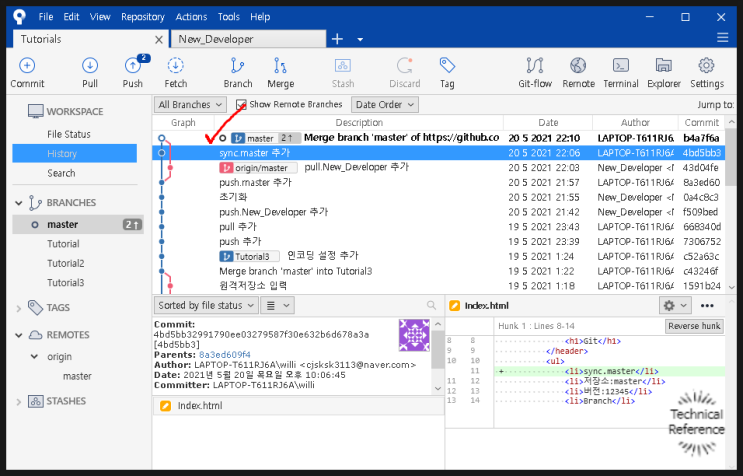Switch to the New_Developer tab
This screenshot has width=743, height=476.
coord(248,39)
